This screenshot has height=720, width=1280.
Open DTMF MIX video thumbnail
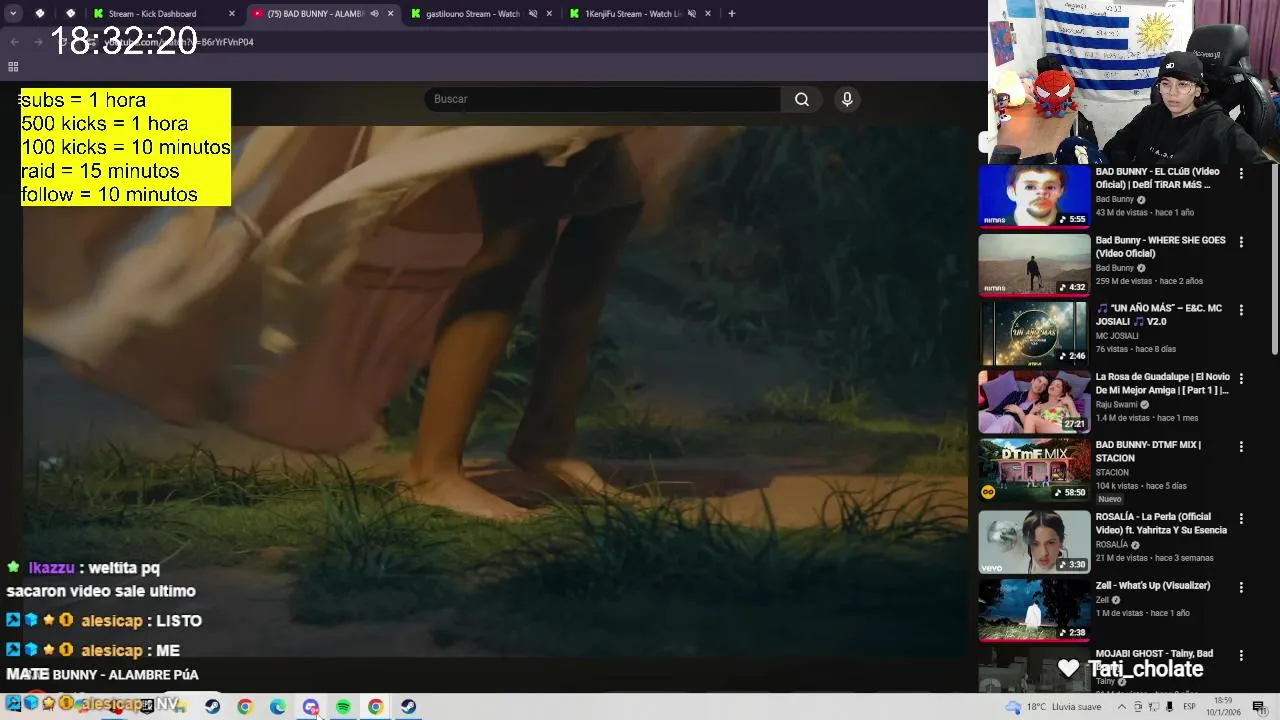tap(1034, 470)
